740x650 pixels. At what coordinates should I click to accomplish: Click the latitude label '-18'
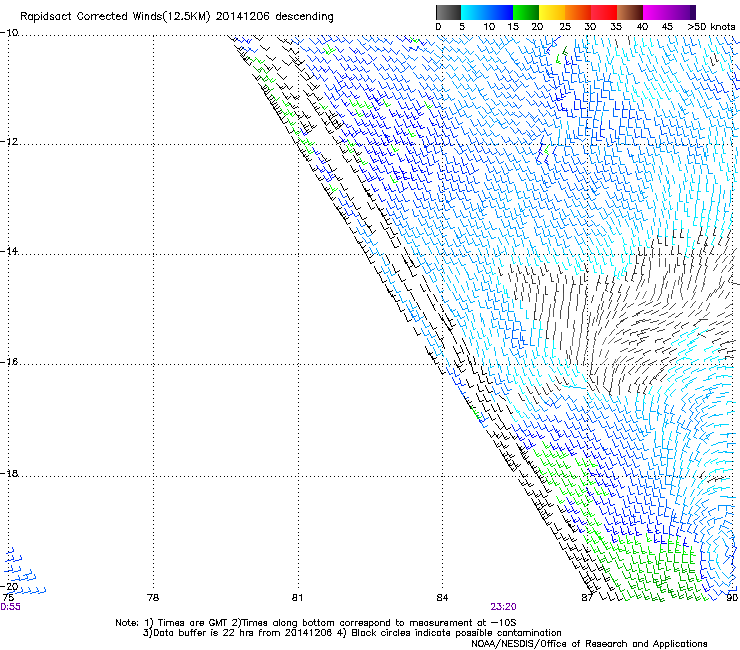pyautogui.click(x=9, y=473)
